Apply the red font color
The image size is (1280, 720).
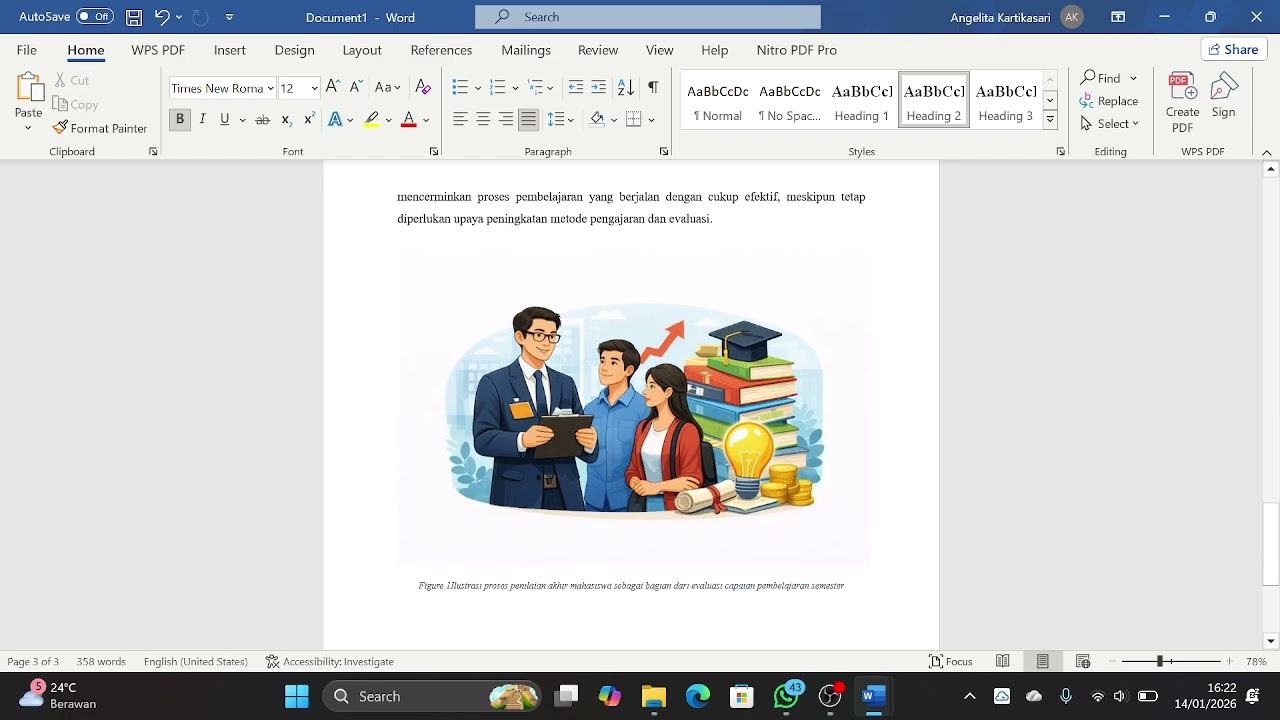tap(408, 119)
